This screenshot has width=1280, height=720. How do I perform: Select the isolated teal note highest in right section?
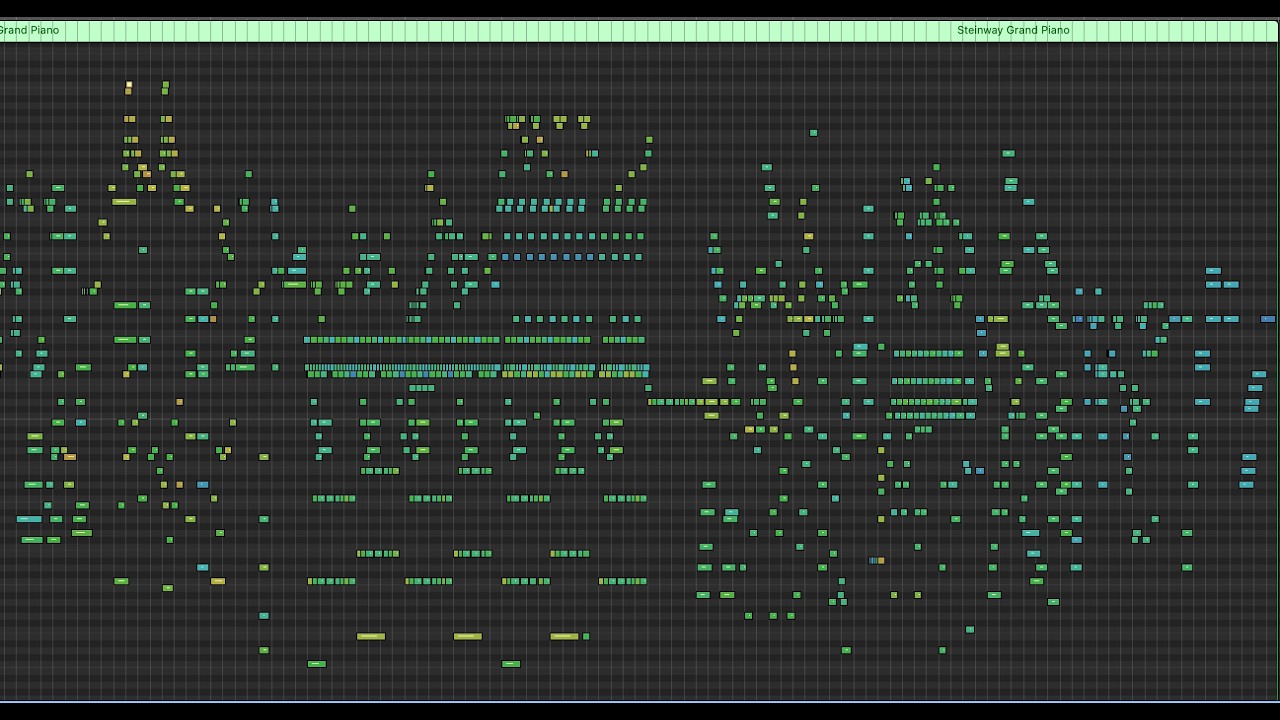[x=813, y=133]
